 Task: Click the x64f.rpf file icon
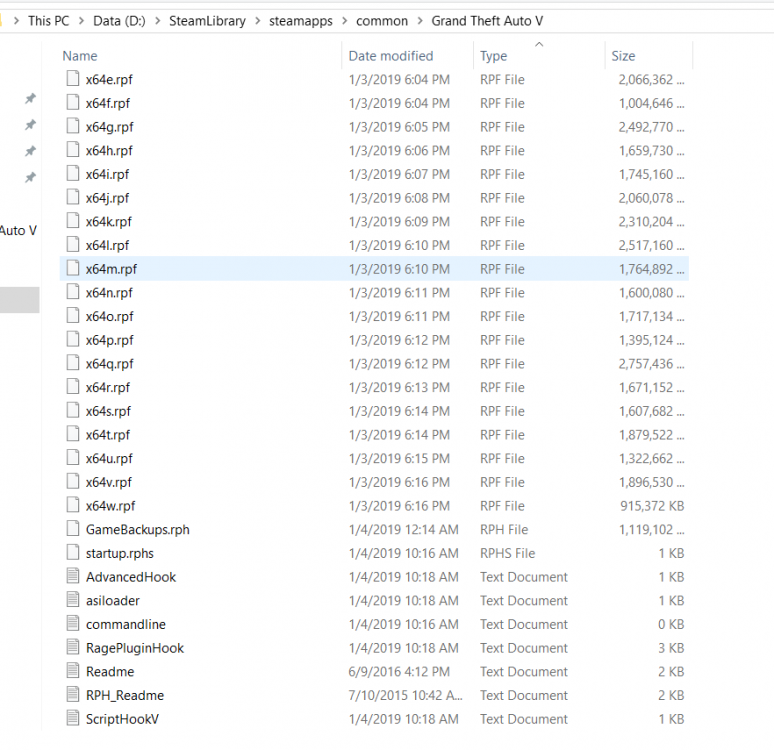tap(73, 103)
